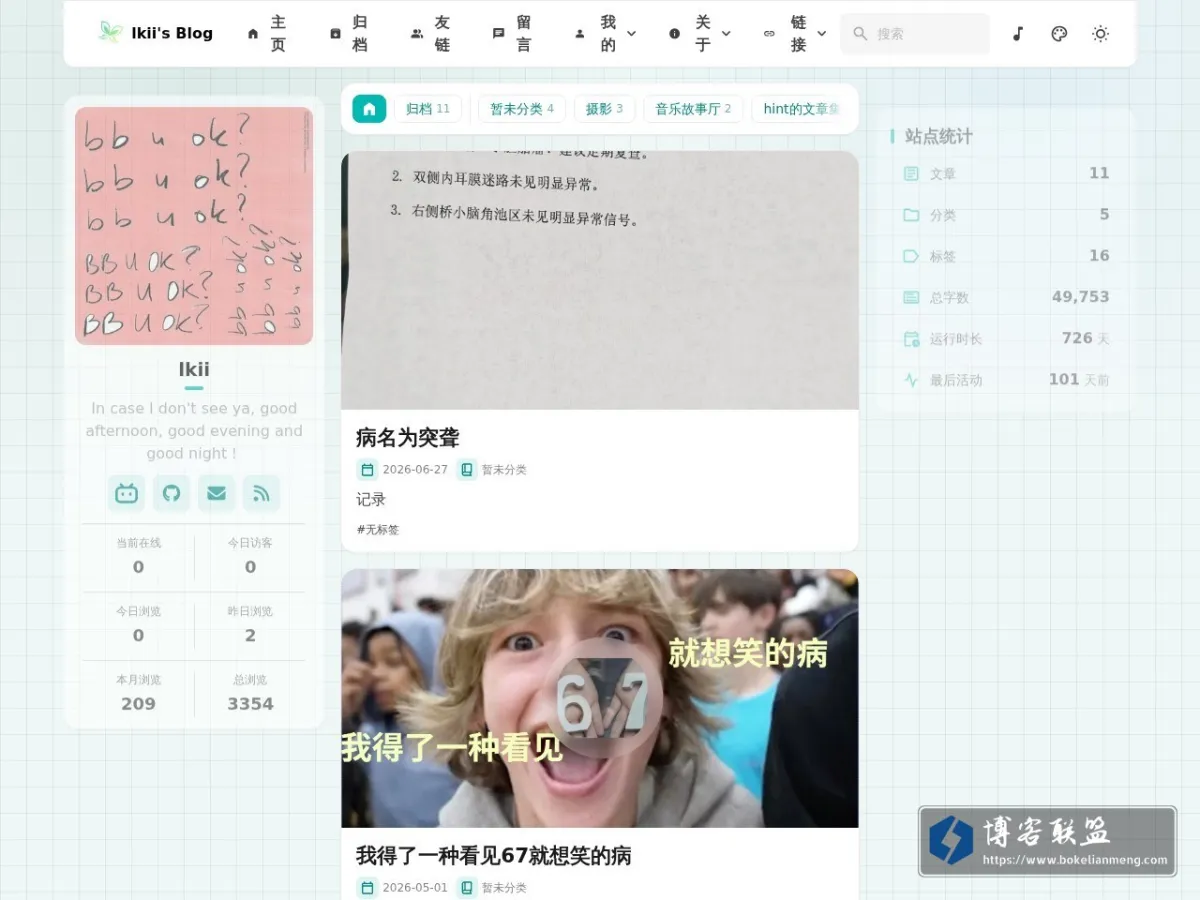Open the 归档 nav menu item
Viewport: 1200px width, 900px height.
(x=349, y=33)
